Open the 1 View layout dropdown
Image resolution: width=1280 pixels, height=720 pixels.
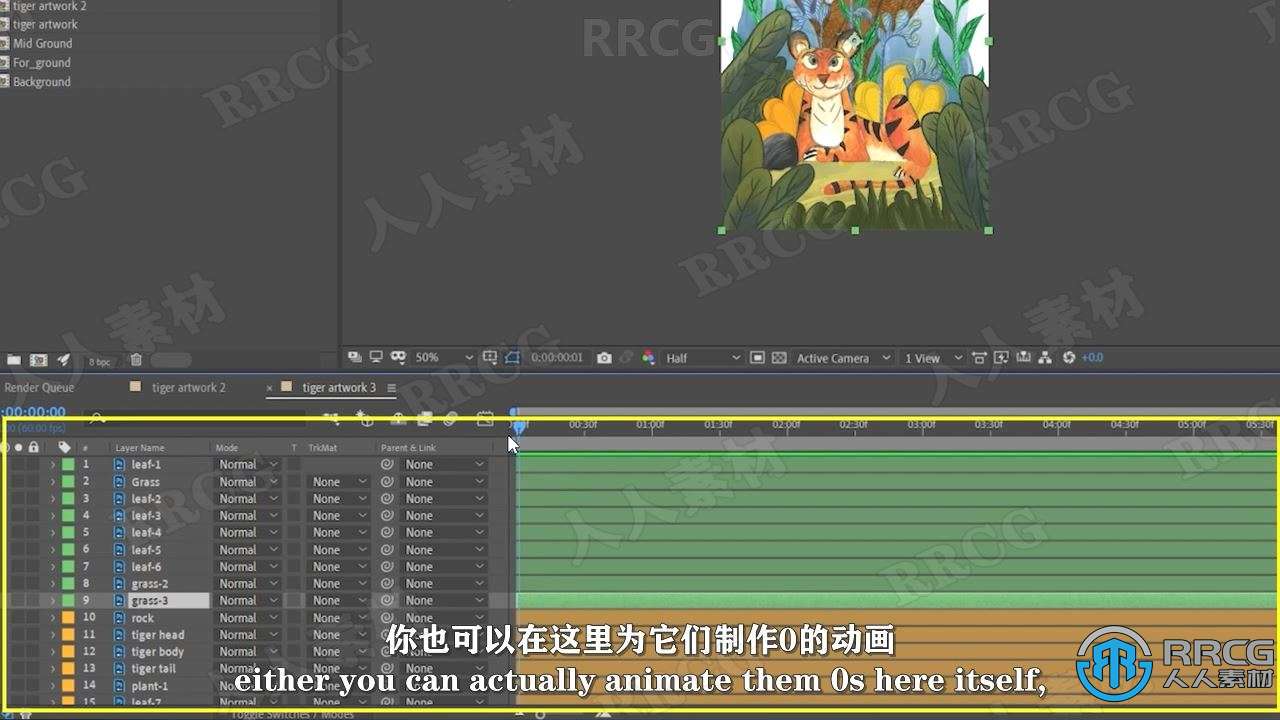click(933, 357)
